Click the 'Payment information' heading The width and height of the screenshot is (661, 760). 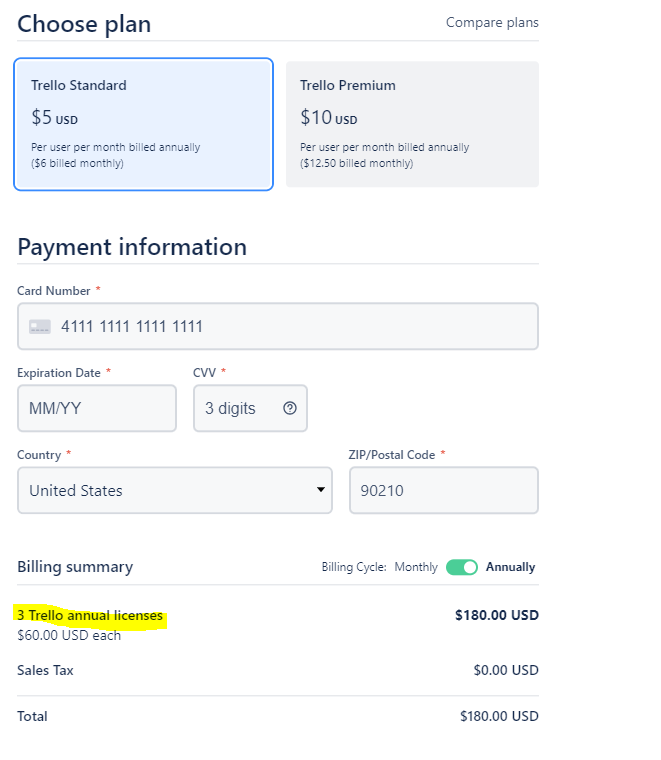(x=132, y=247)
